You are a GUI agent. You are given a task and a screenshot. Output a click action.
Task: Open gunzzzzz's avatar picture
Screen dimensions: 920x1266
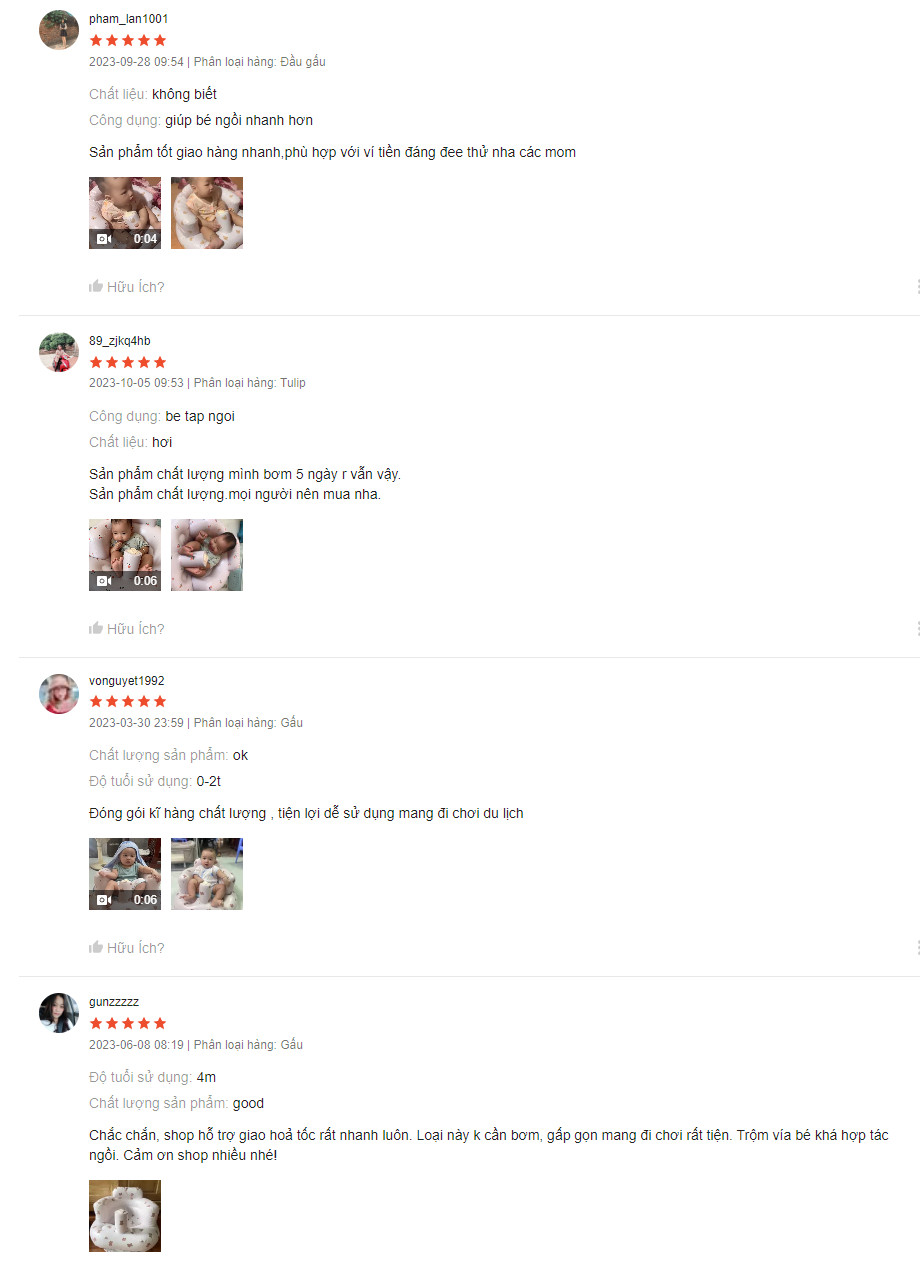coord(59,1013)
